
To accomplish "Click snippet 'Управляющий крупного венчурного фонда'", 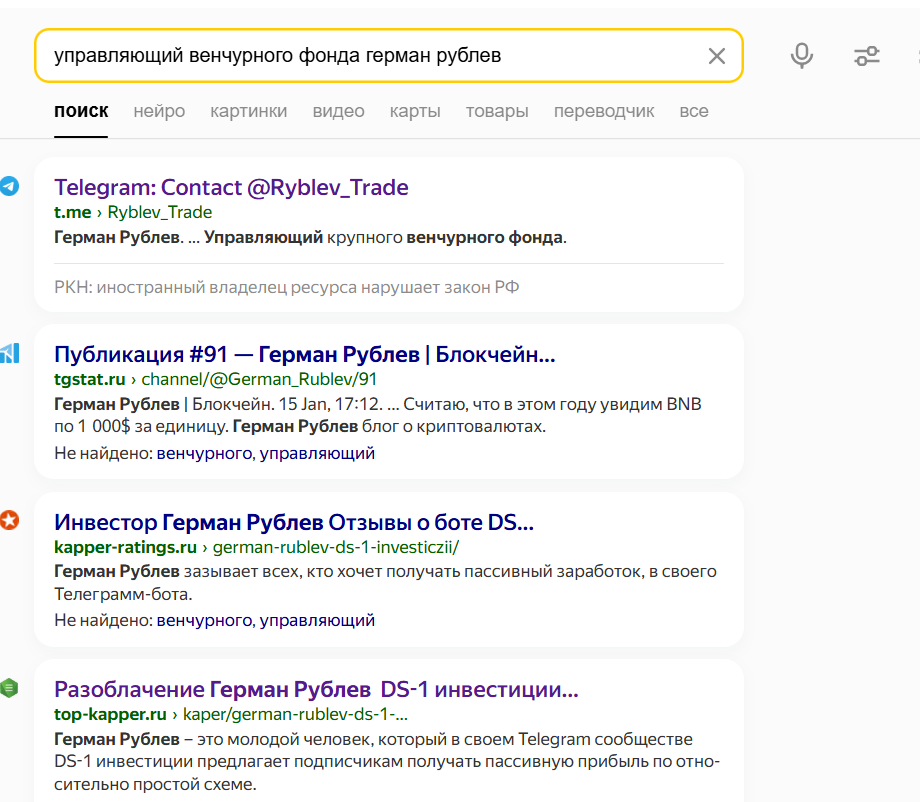I will [x=385, y=237].
